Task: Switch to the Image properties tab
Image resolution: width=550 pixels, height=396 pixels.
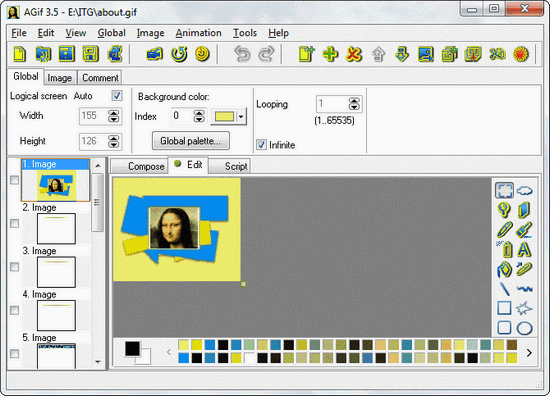Action: click(60, 78)
